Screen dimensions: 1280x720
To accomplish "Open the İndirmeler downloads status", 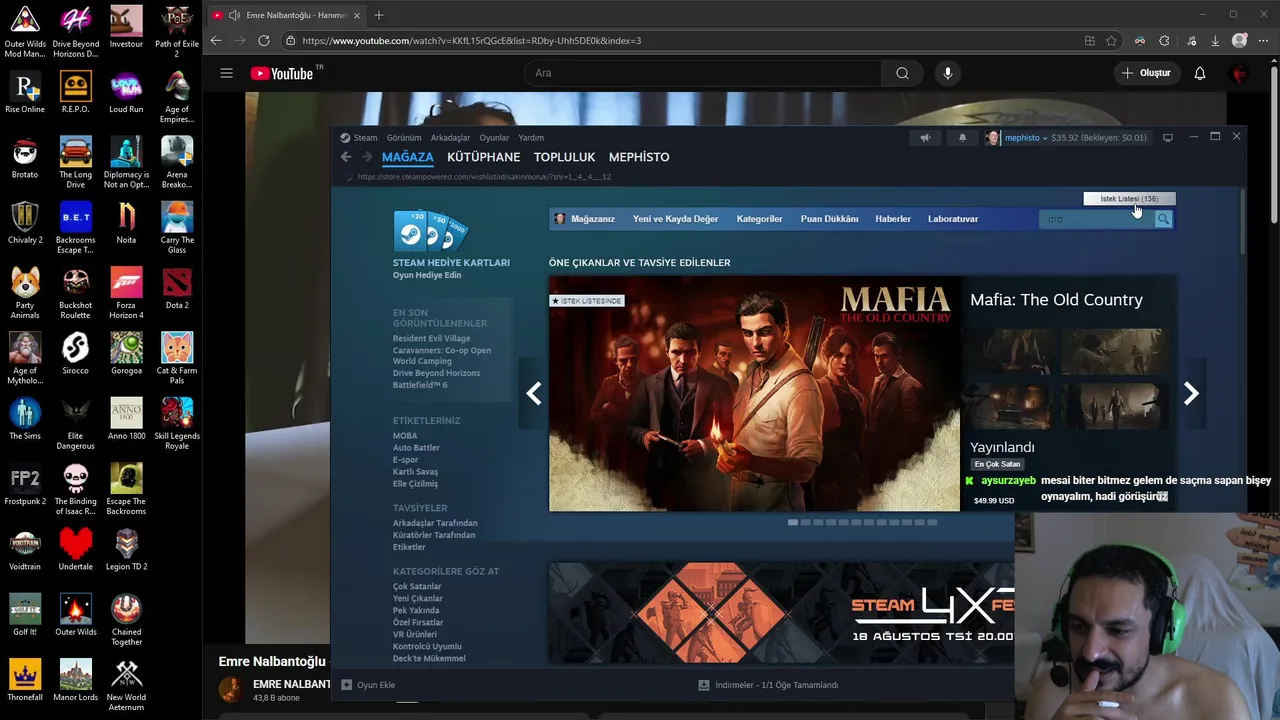I will click(x=768, y=685).
